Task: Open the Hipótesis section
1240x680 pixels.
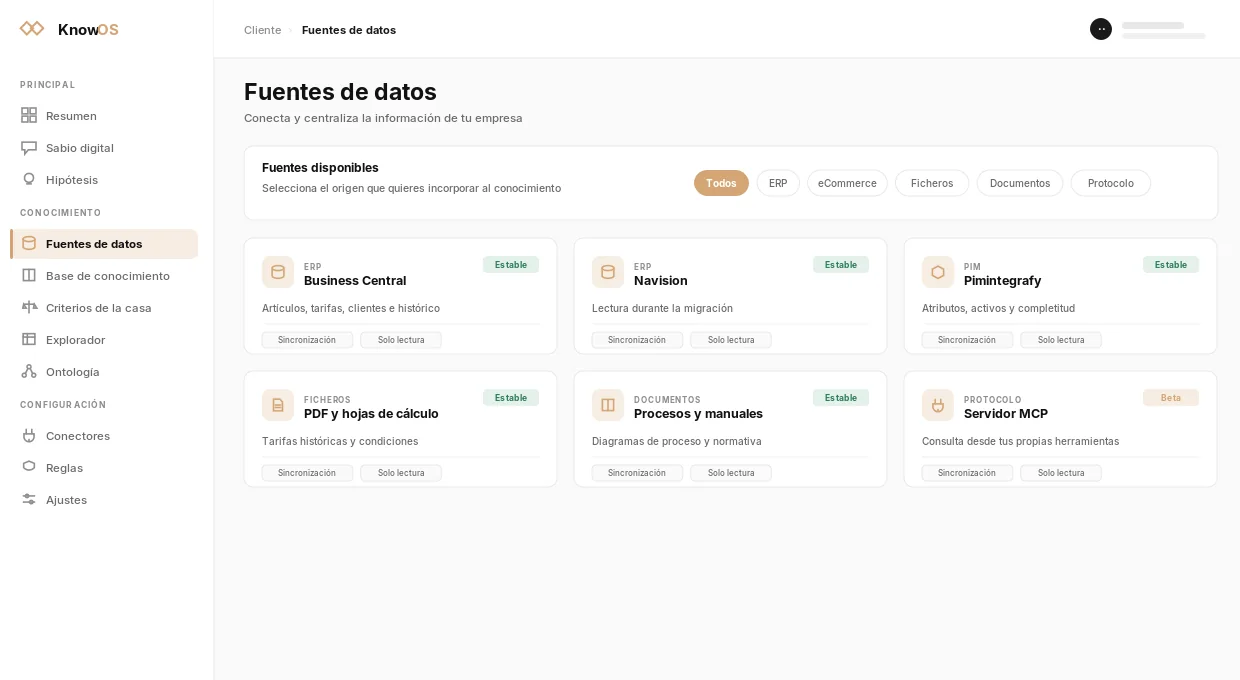Action: [104, 179]
